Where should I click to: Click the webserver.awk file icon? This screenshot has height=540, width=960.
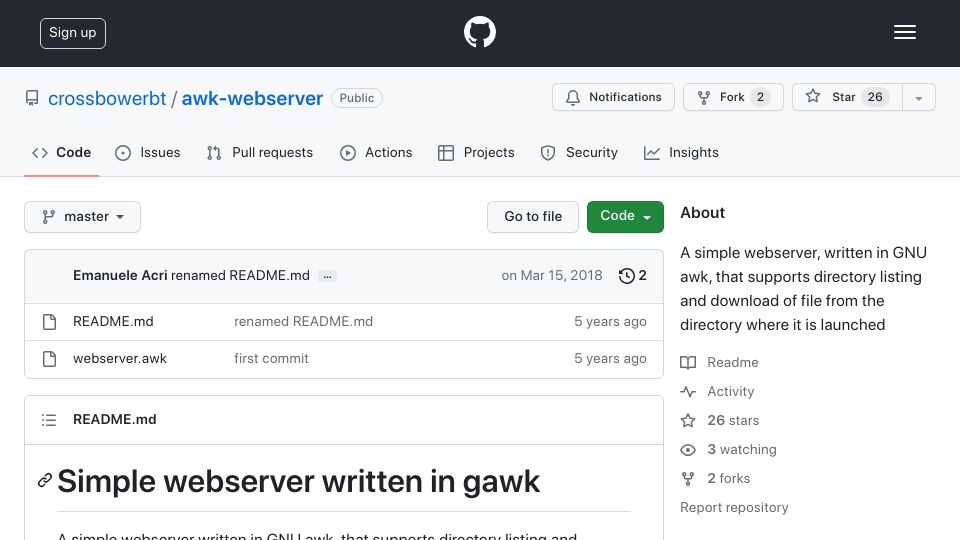pyautogui.click(x=50, y=359)
